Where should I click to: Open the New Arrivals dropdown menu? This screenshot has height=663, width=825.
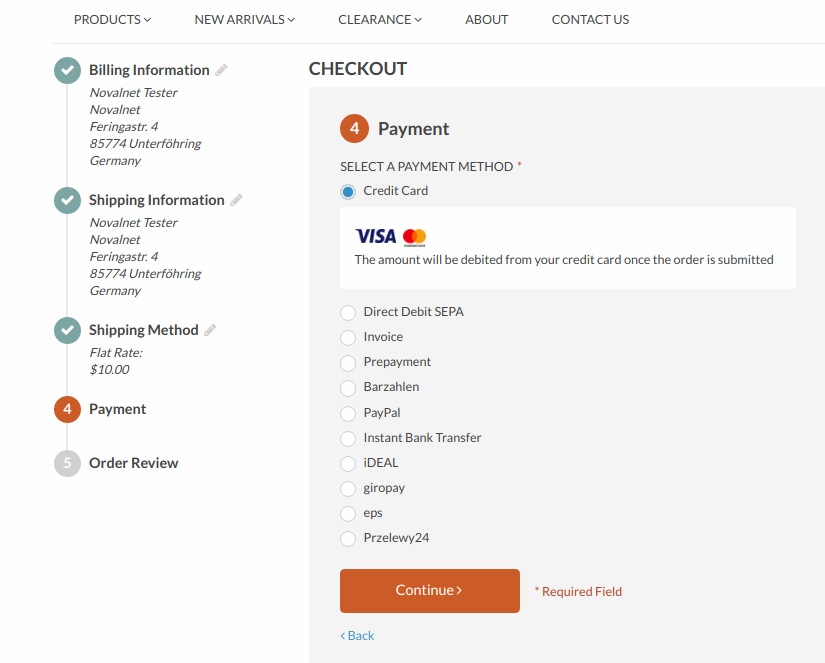(x=245, y=19)
